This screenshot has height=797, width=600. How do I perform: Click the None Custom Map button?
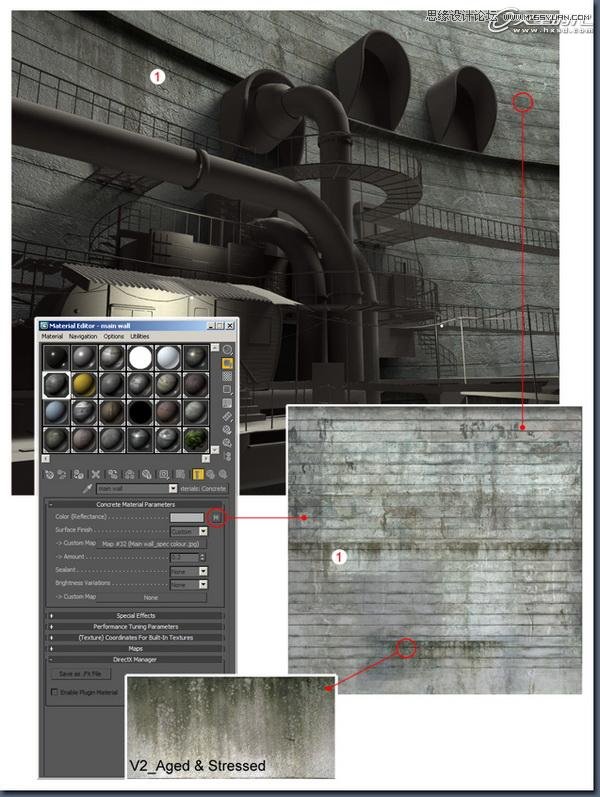point(151,598)
